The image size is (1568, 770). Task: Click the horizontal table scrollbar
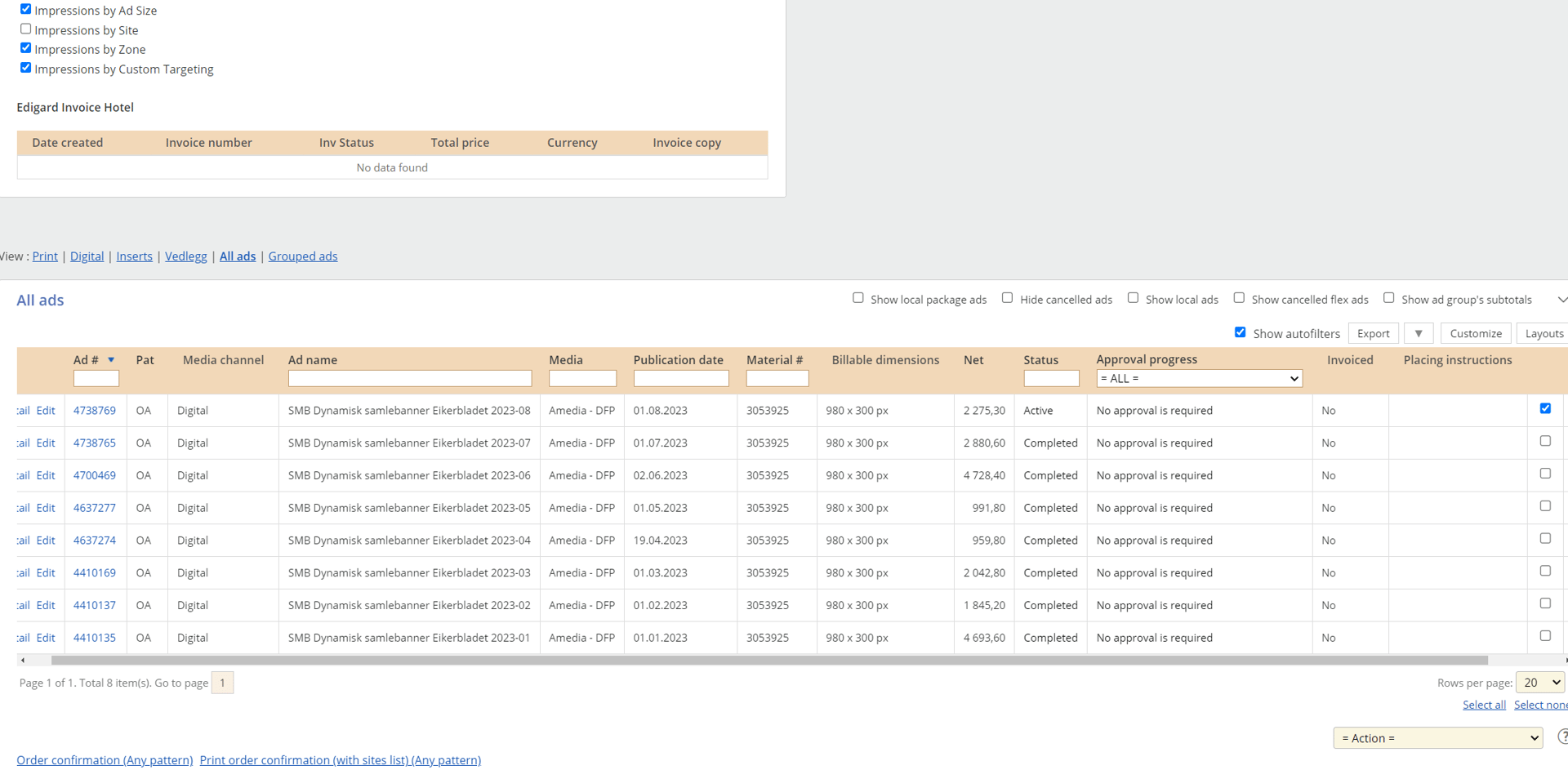tap(768, 660)
